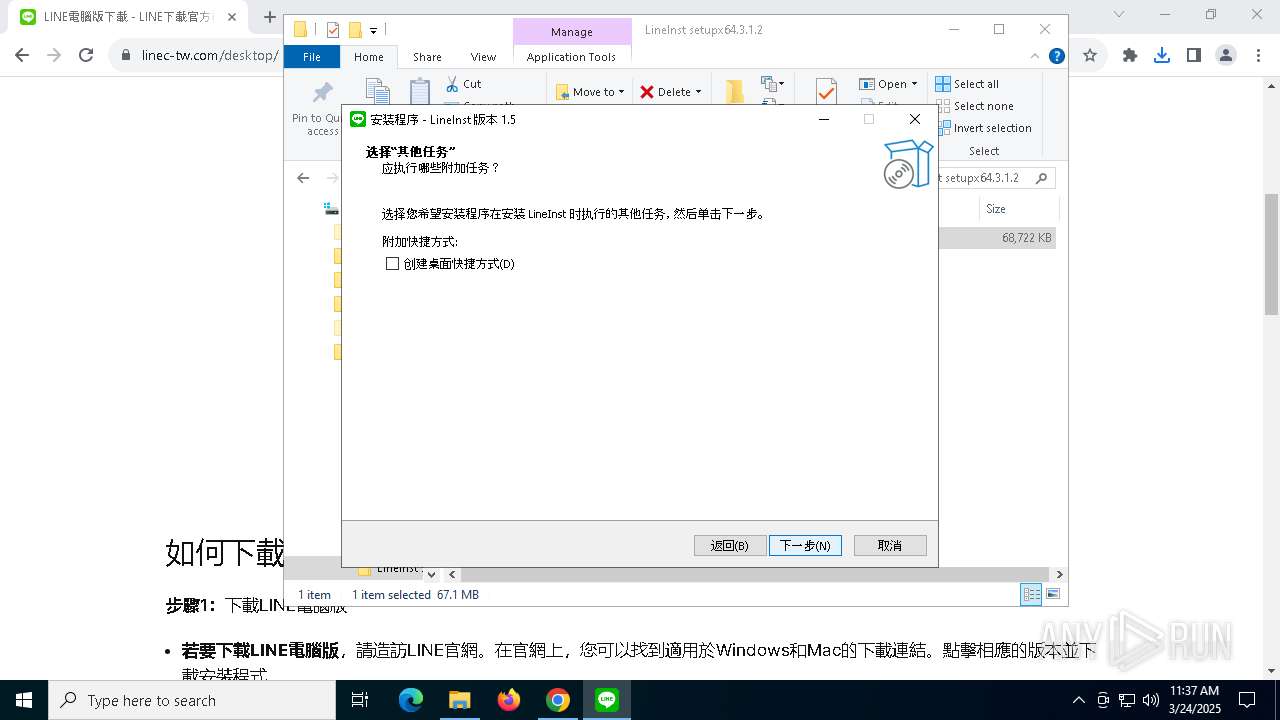Click the Size column header
This screenshot has height=720, width=1280.
pos(996,209)
